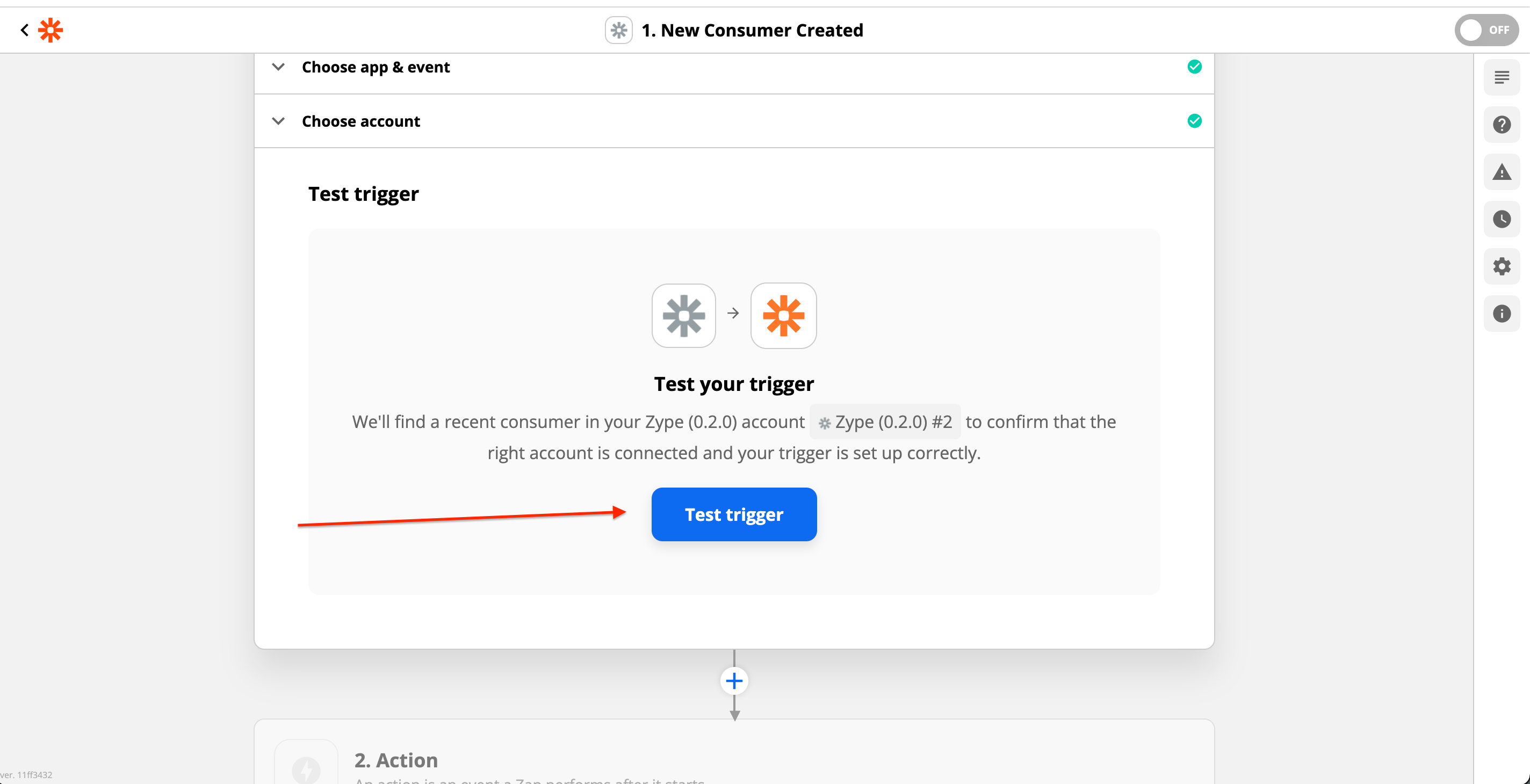Open the outline notes icon in sidebar
Screen dimensions: 1530x784
click(1502, 77)
